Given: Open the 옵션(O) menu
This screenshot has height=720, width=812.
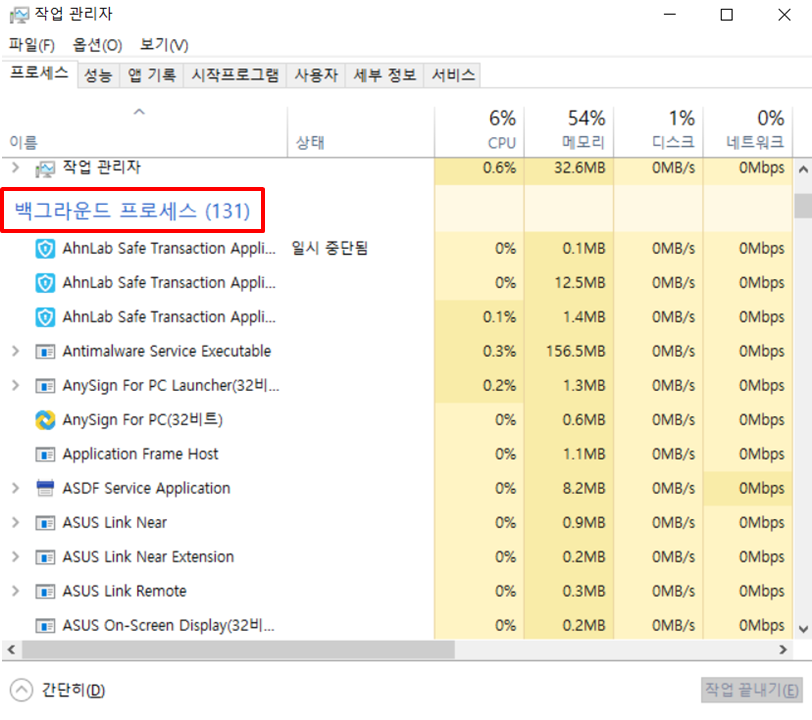Looking at the screenshot, I should tap(97, 45).
